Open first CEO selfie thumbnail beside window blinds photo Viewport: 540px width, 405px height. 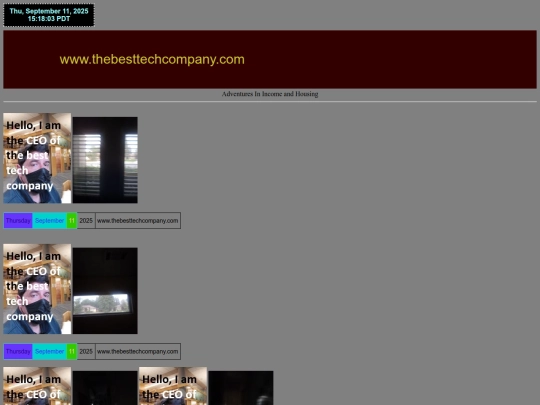coord(37,158)
